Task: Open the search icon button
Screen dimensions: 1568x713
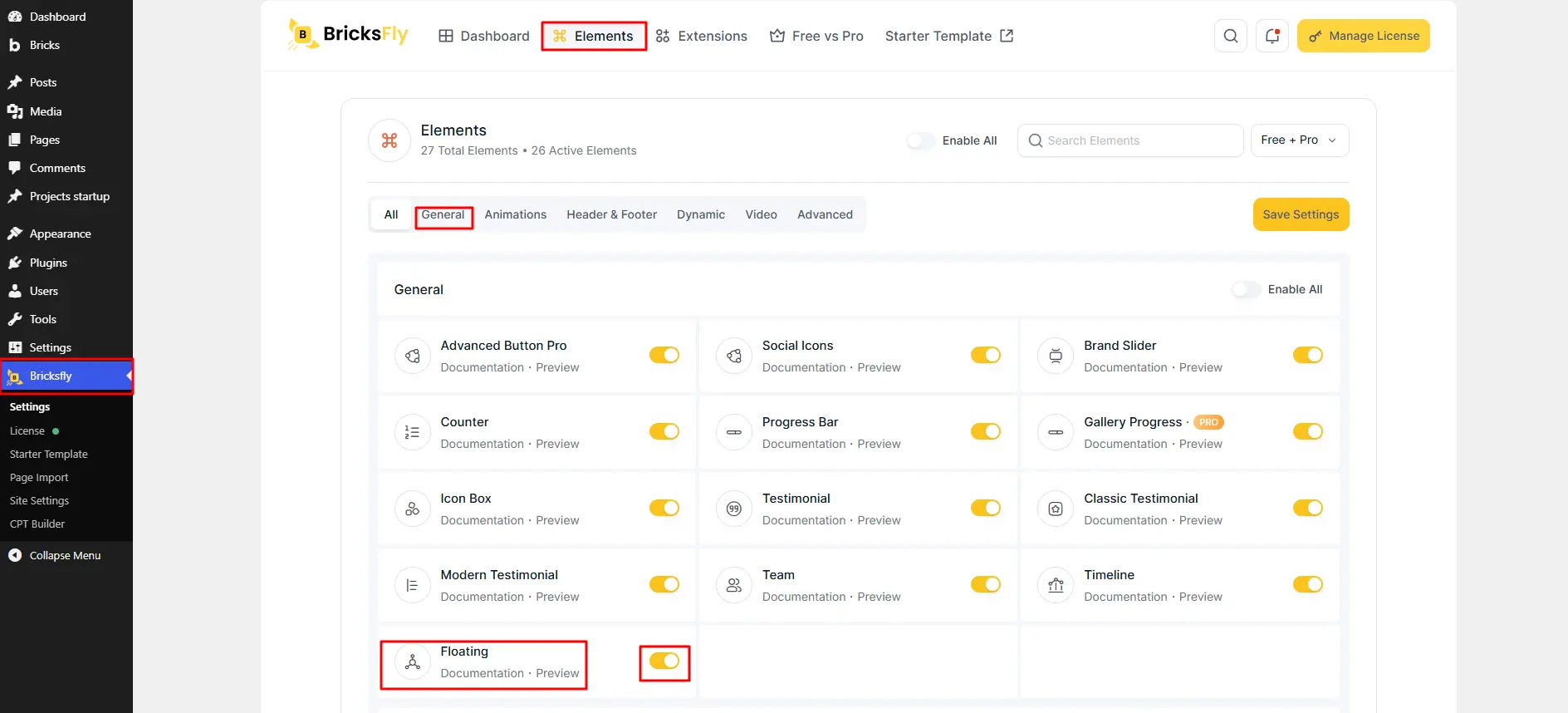Action: [1231, 36]
